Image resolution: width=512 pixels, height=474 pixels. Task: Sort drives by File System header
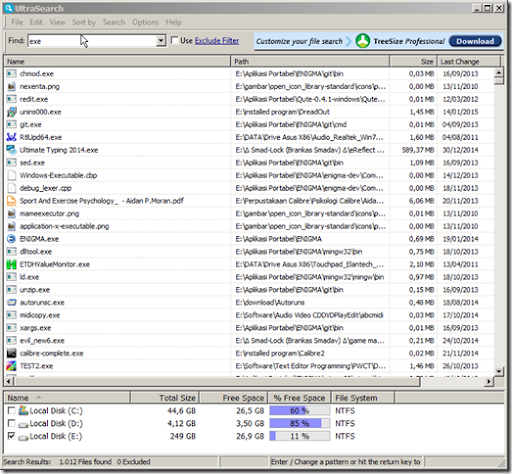click(x=363, y=398)
